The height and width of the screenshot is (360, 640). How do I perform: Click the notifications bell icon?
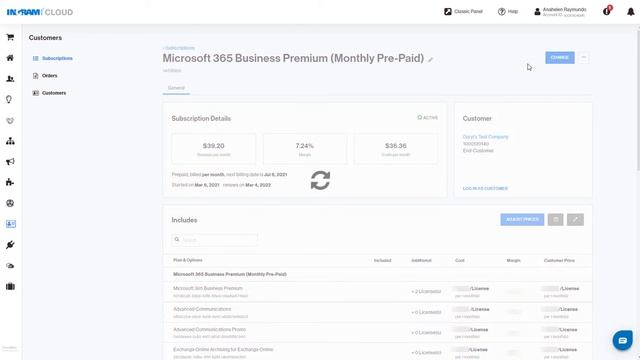631,12
